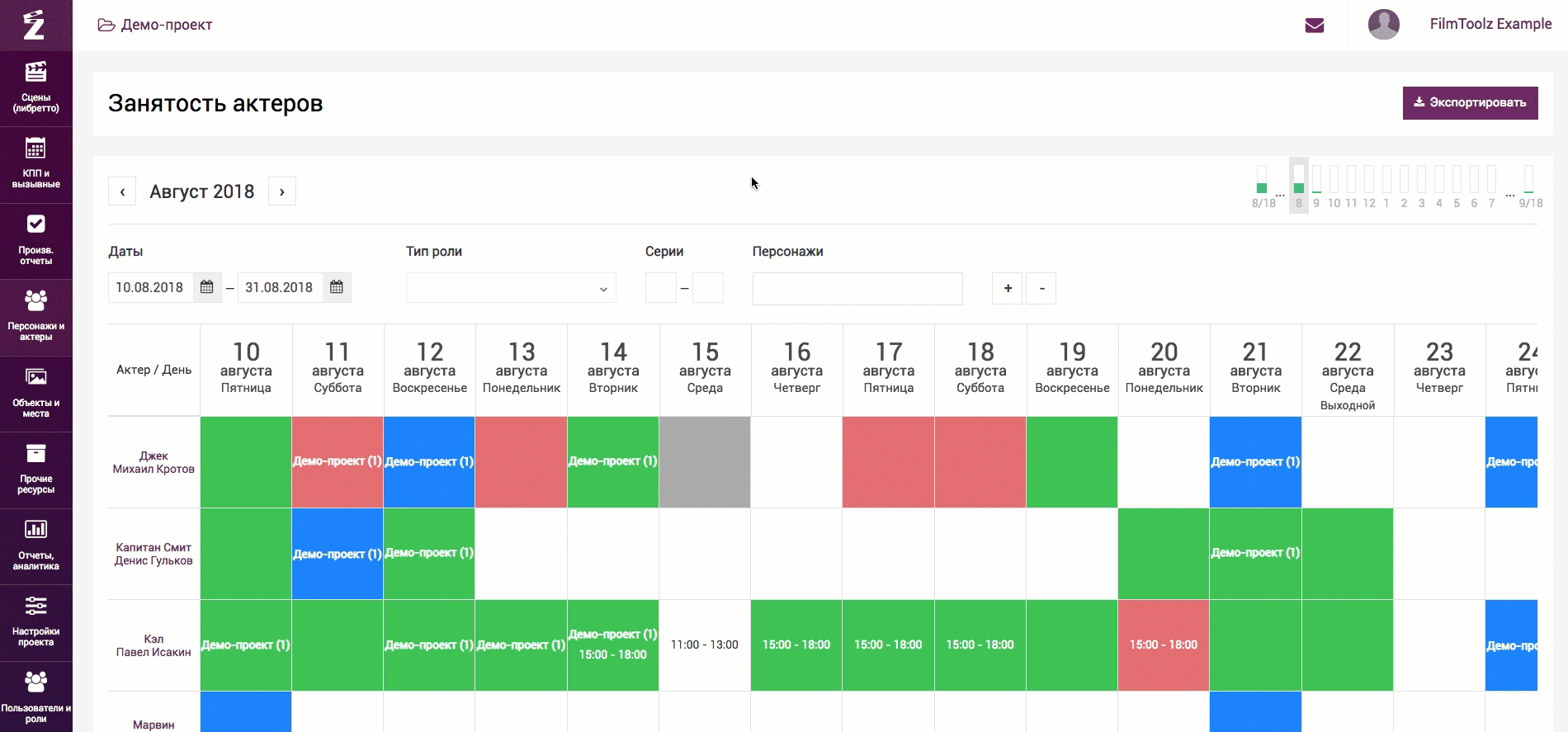This screenshot has height=732, width=1568.
Task: Open the Демо-проект project link
Action: click(x=155, y=25)
